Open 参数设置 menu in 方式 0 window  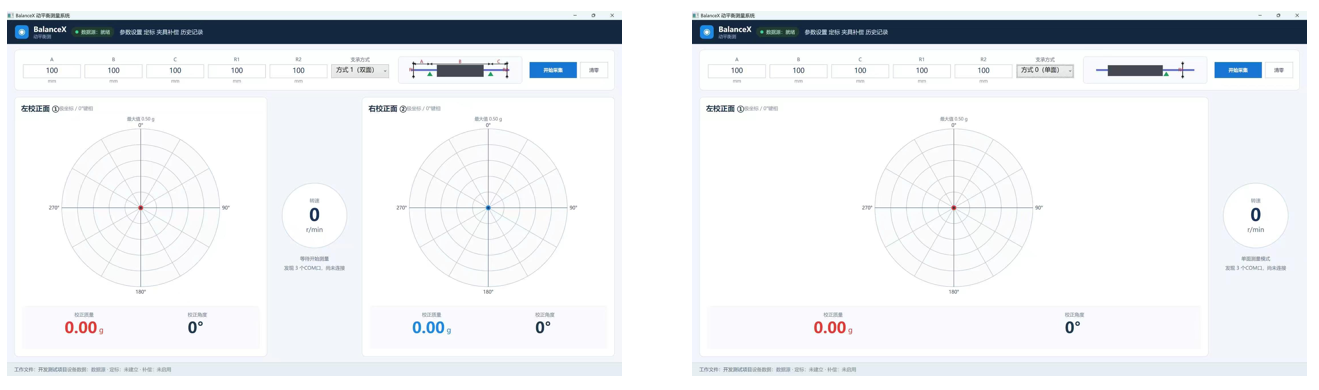pos(816,32)
